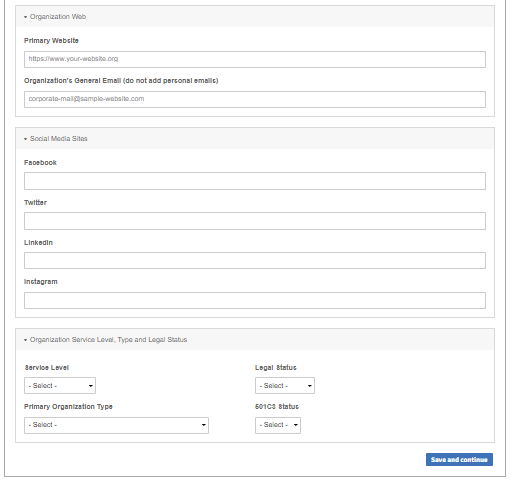Screen dimensions: 510x482
Task: Click the Service Level dropdown arrow icon
Action: (x=90, y=386)
